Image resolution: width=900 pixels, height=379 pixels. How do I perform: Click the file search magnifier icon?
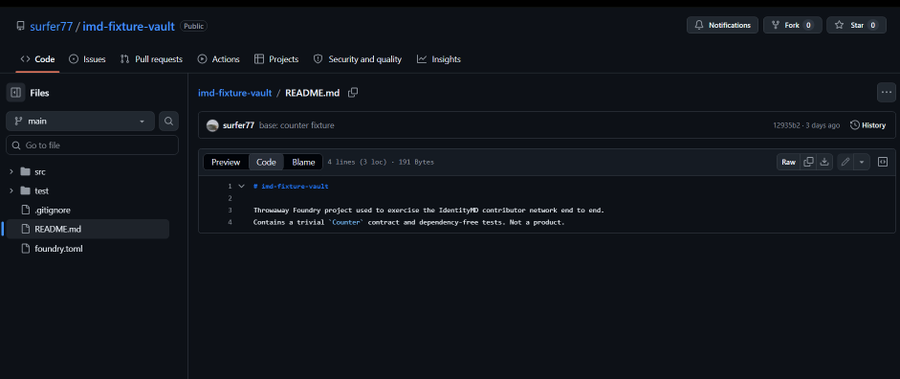(169, 121)
